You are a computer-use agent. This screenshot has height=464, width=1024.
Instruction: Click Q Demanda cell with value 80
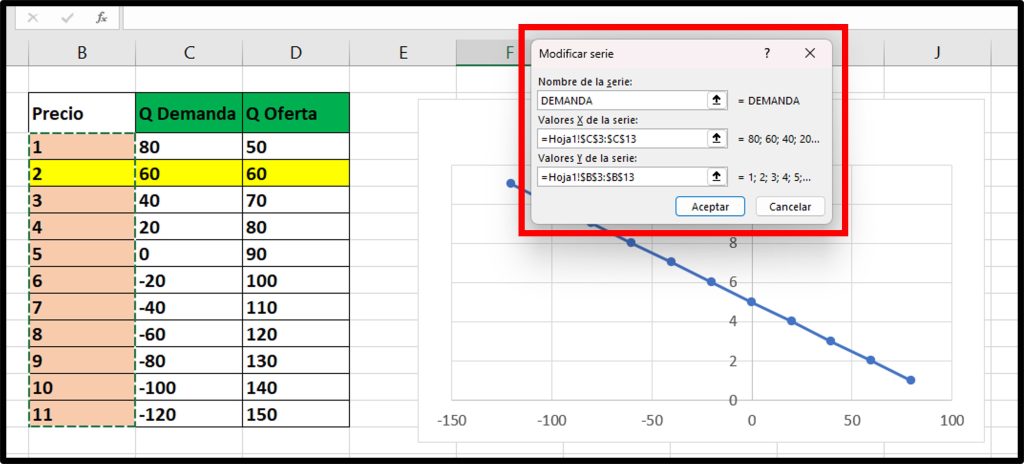pyautogui.click(x=189, y=146)
